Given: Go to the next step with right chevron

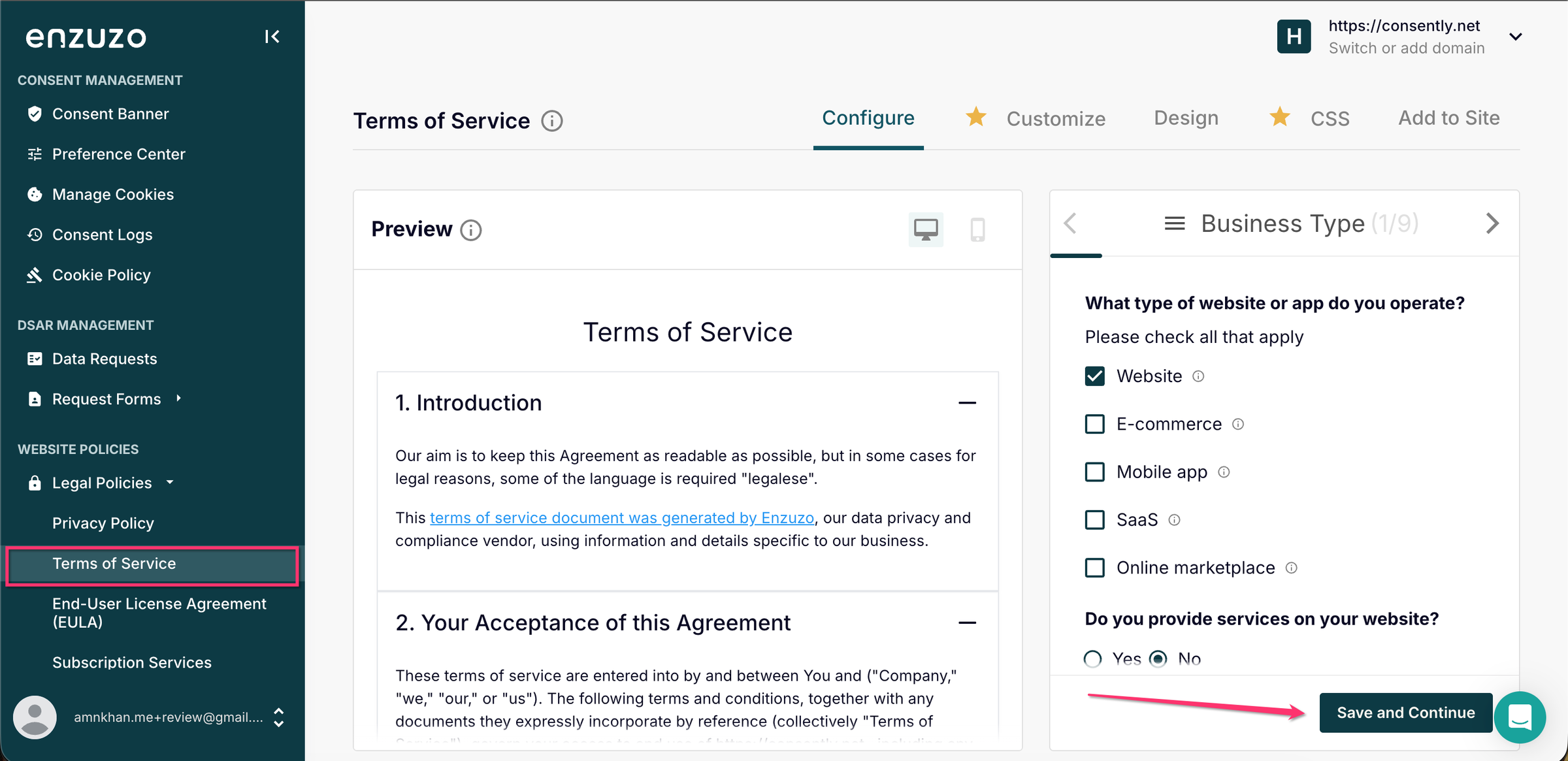Looking at the screenshot, I should point(1492,223).
